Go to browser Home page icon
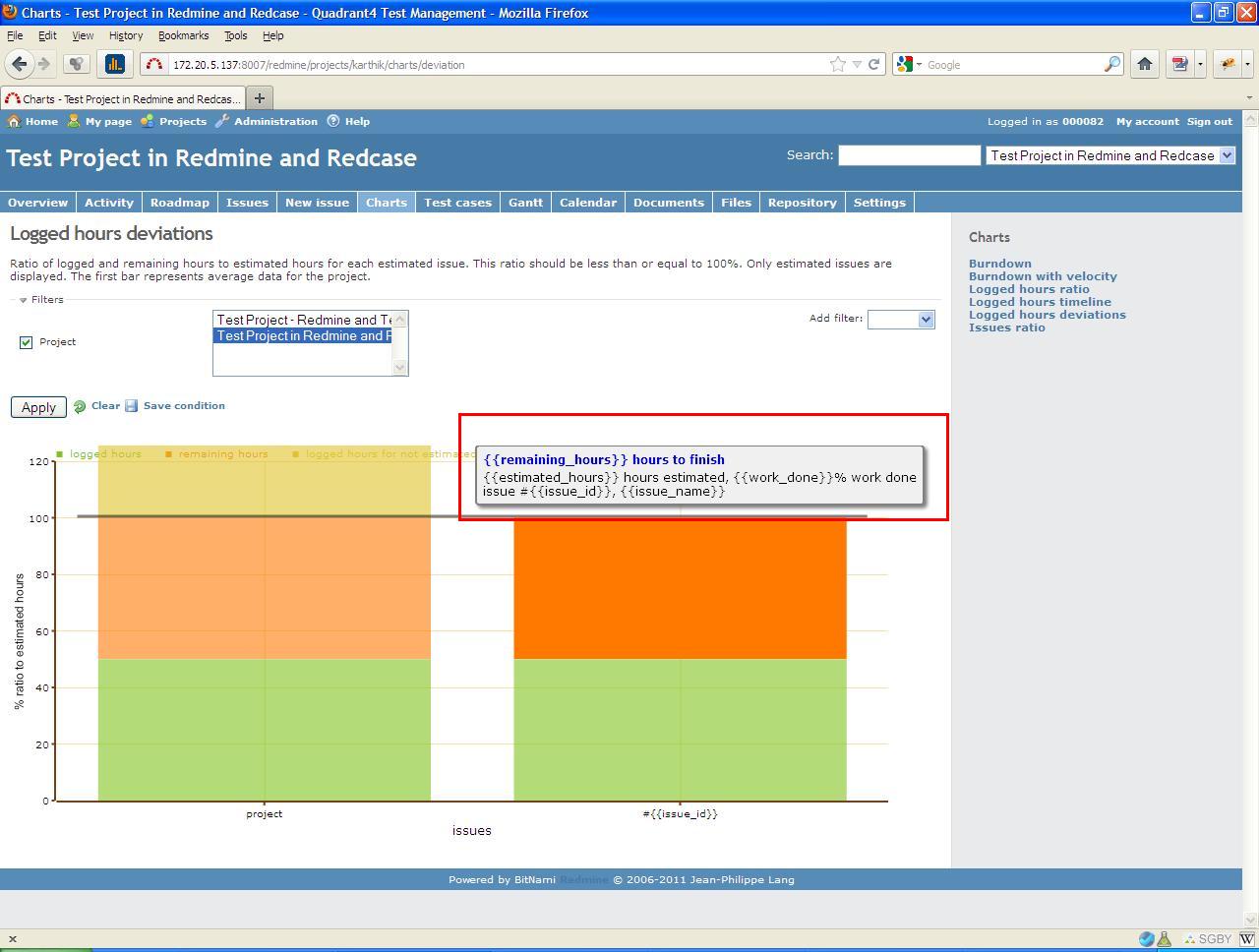1259x952 pixels. (x=1145, y=64)
